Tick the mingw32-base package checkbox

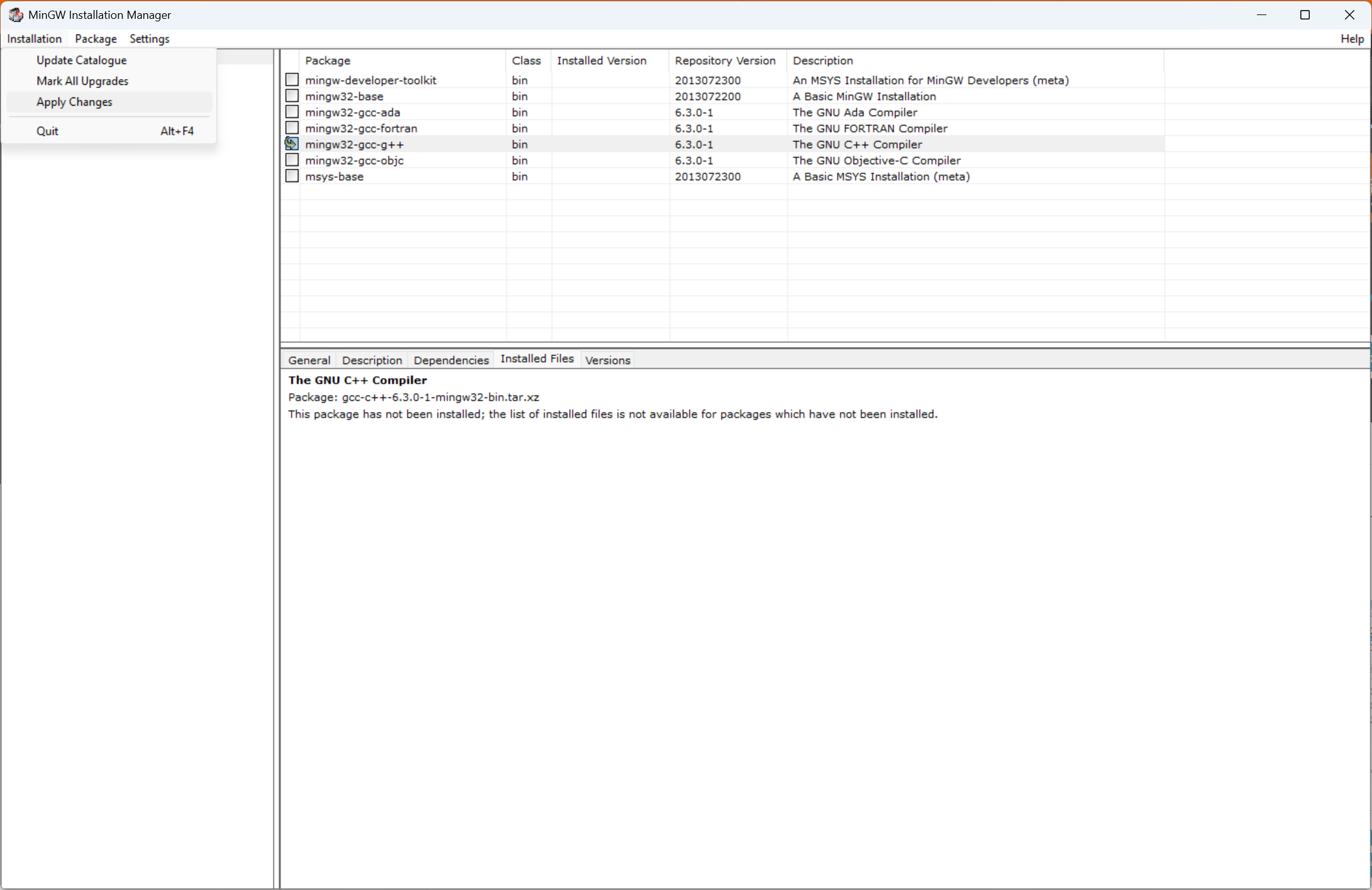(292, 96)
